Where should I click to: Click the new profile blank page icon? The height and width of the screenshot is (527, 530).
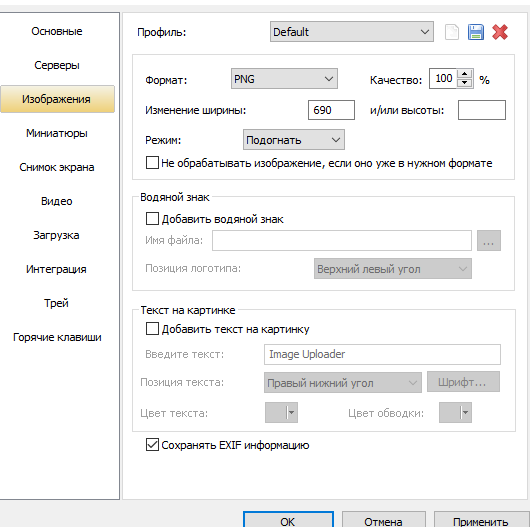click(452, 32)
